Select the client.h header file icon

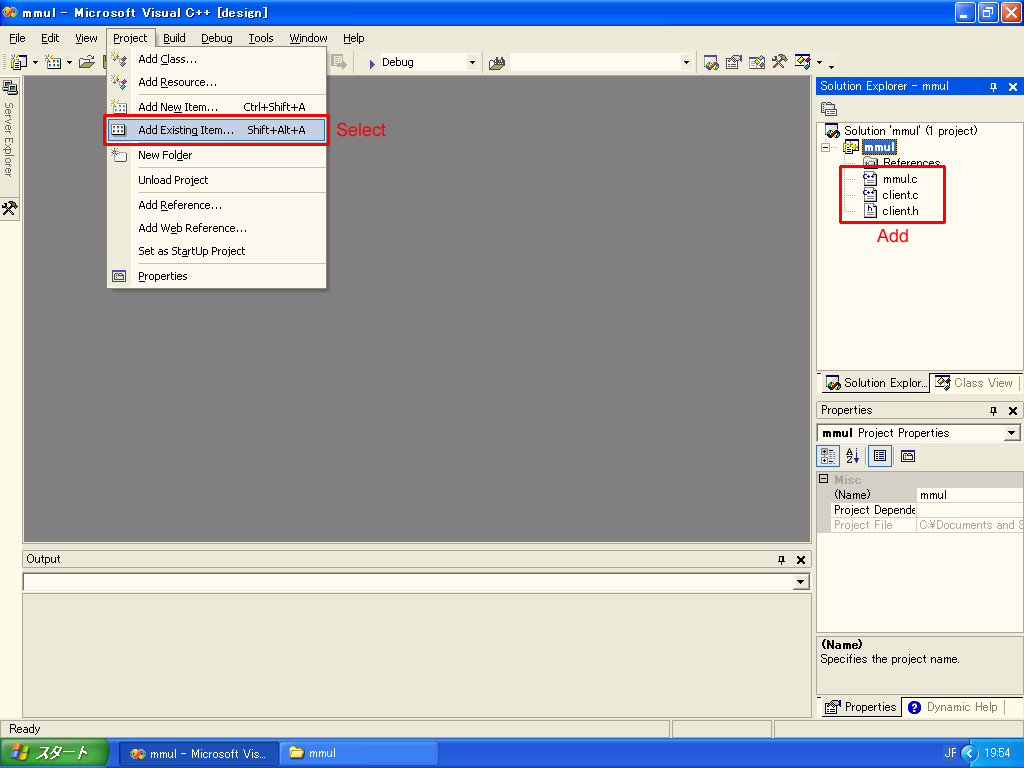870,210
